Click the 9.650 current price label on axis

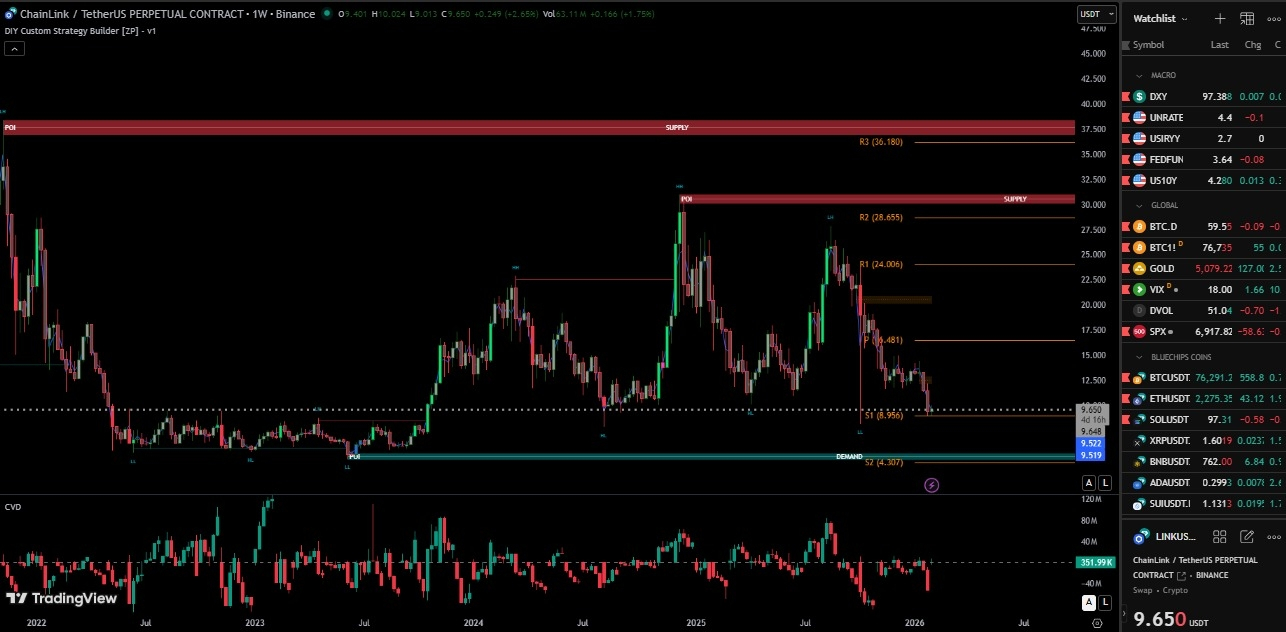click(x=1091, y=409)
